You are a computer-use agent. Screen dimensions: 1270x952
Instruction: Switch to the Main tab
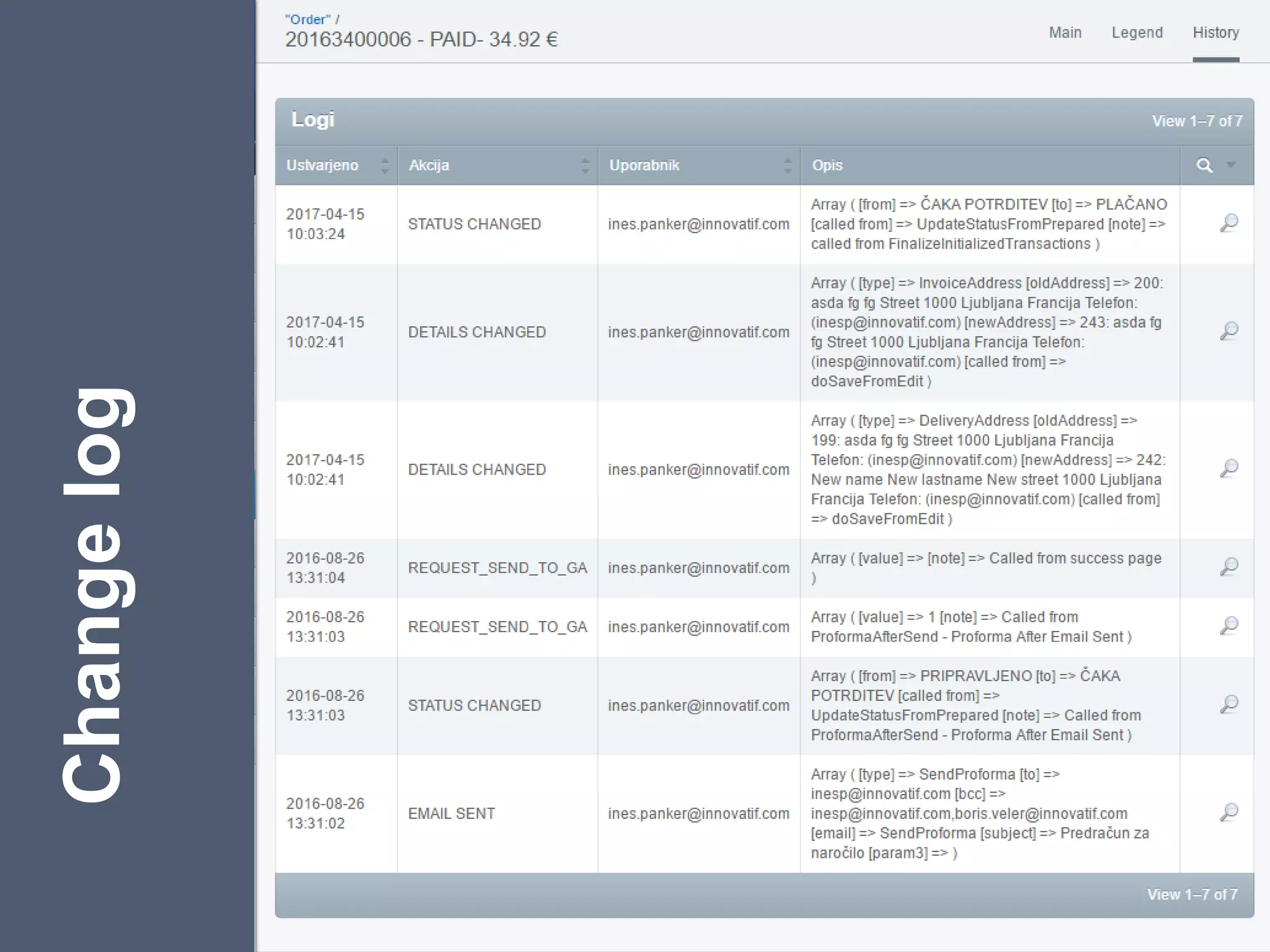point(1065,33)
